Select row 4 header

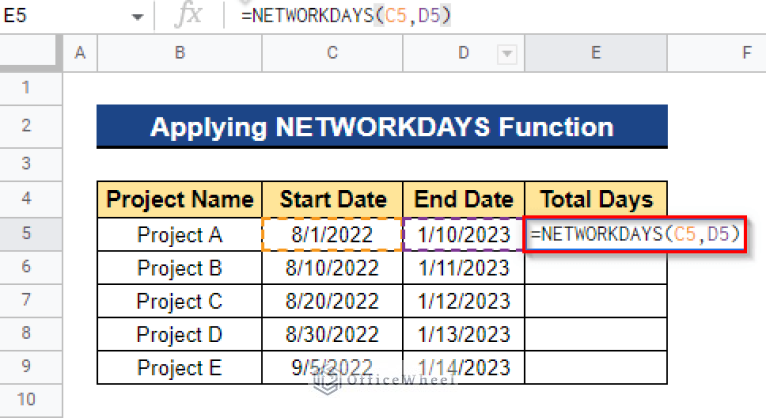click(31, 199)
